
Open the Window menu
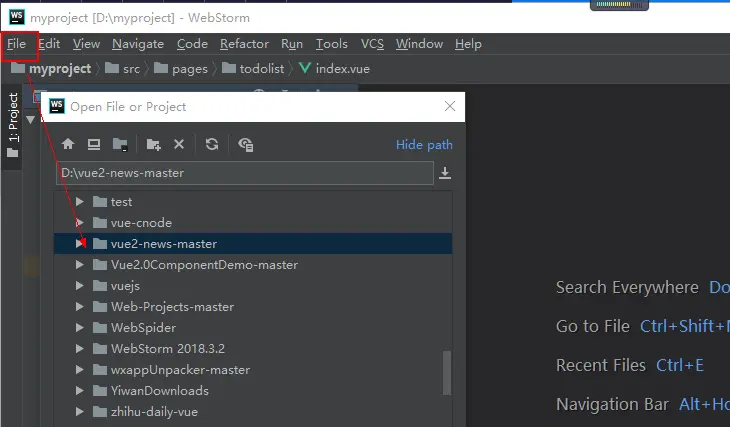pyautogui.click(x=419, y=44)
